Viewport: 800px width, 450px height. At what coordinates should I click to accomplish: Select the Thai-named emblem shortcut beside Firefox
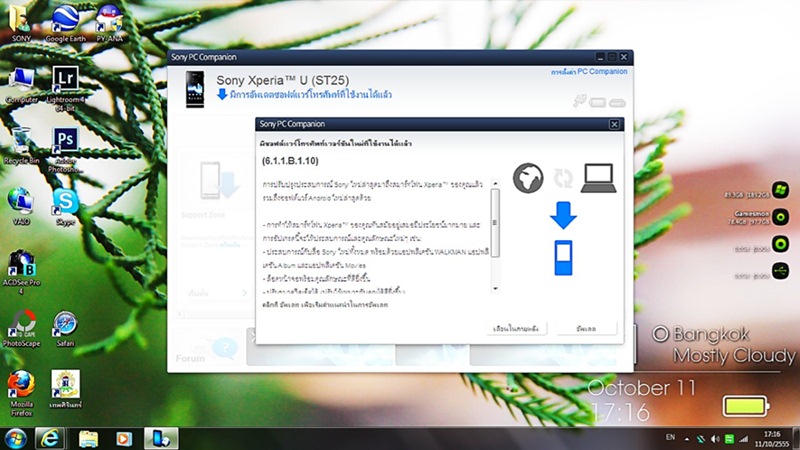click(65, 389)
